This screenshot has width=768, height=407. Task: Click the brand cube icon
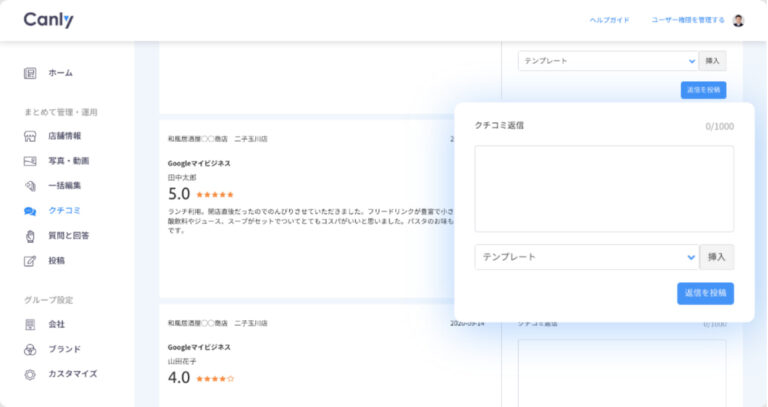[30, 349]
